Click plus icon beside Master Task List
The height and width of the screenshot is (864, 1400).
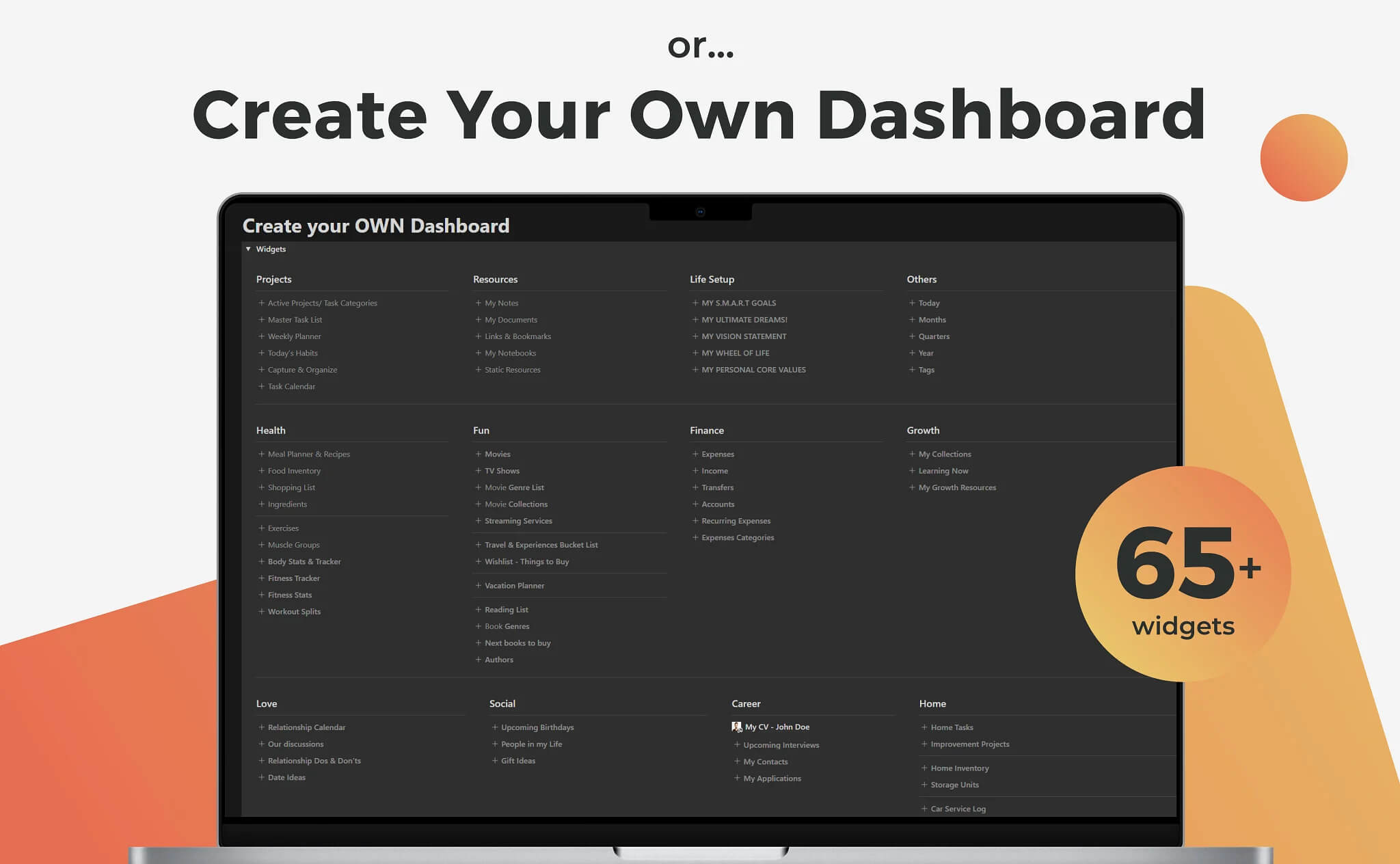coord(261,319)
